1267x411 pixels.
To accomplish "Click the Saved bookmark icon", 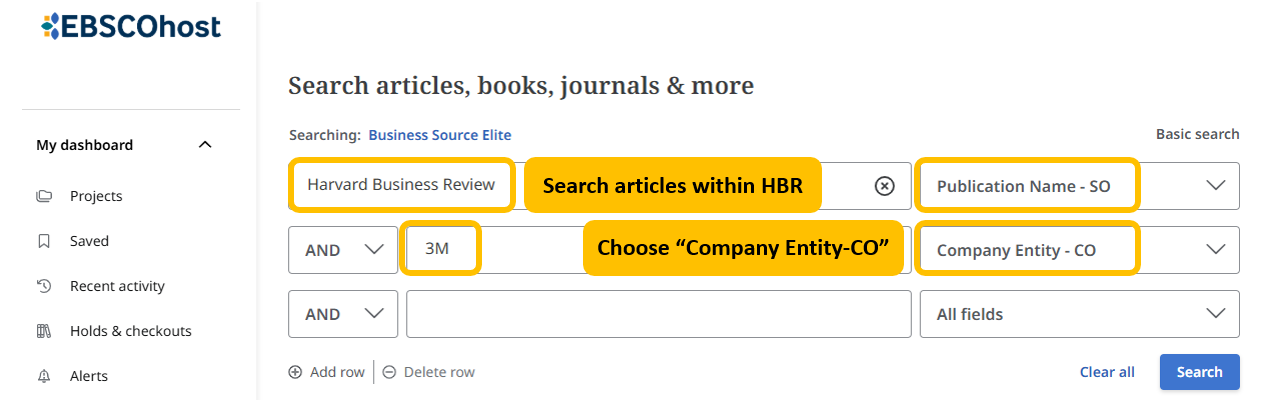I will tap(44, 241).
